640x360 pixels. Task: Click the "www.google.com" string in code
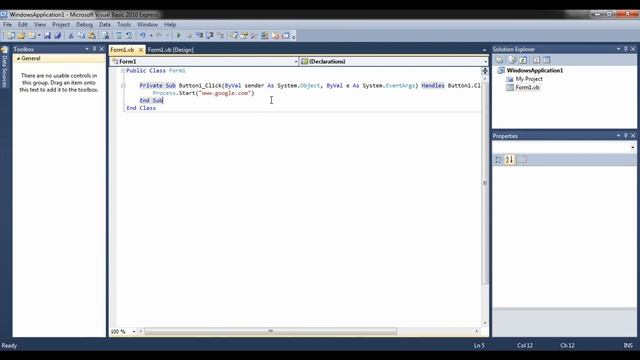pos(224,93)
